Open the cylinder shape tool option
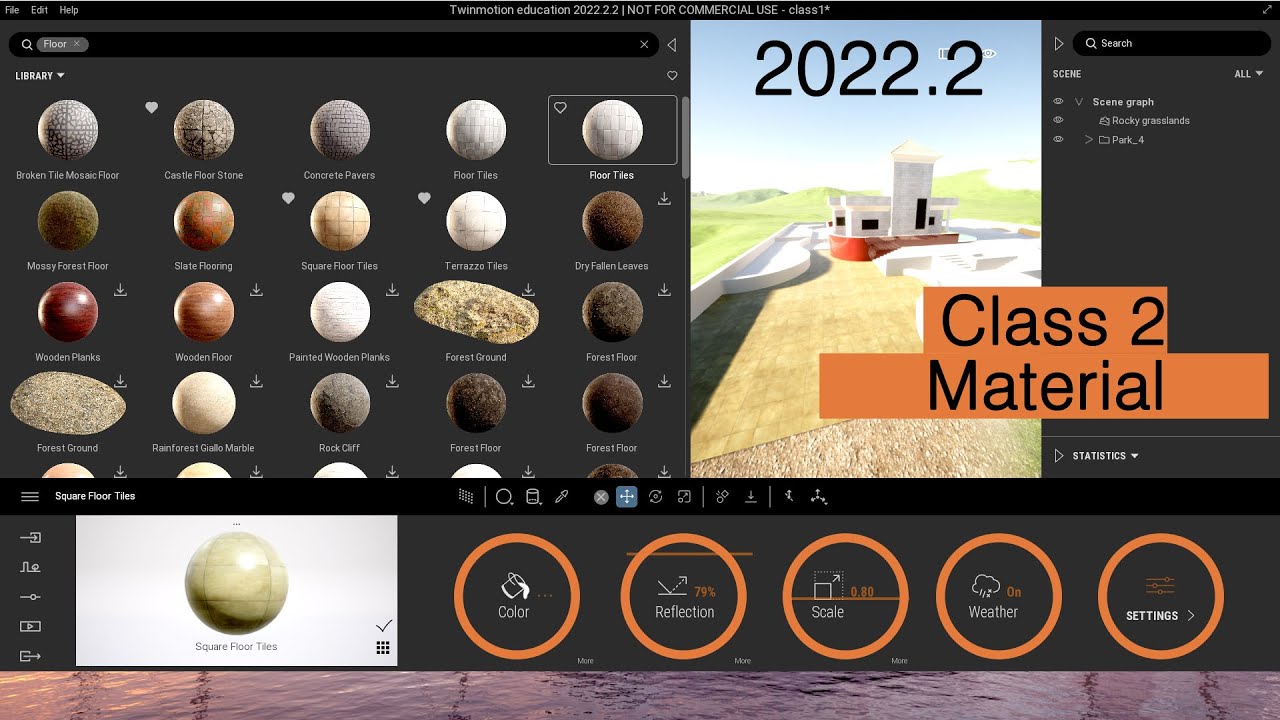 tap(533, 497)
